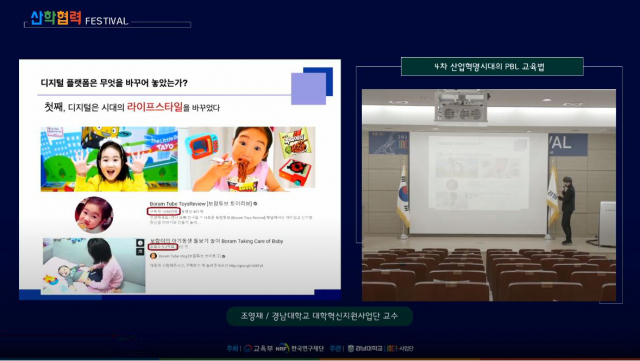Viewport: 640px width, 361px height.
Task: Open the Boram Taking Care of Baby title
Action: [x=216, y=241]
